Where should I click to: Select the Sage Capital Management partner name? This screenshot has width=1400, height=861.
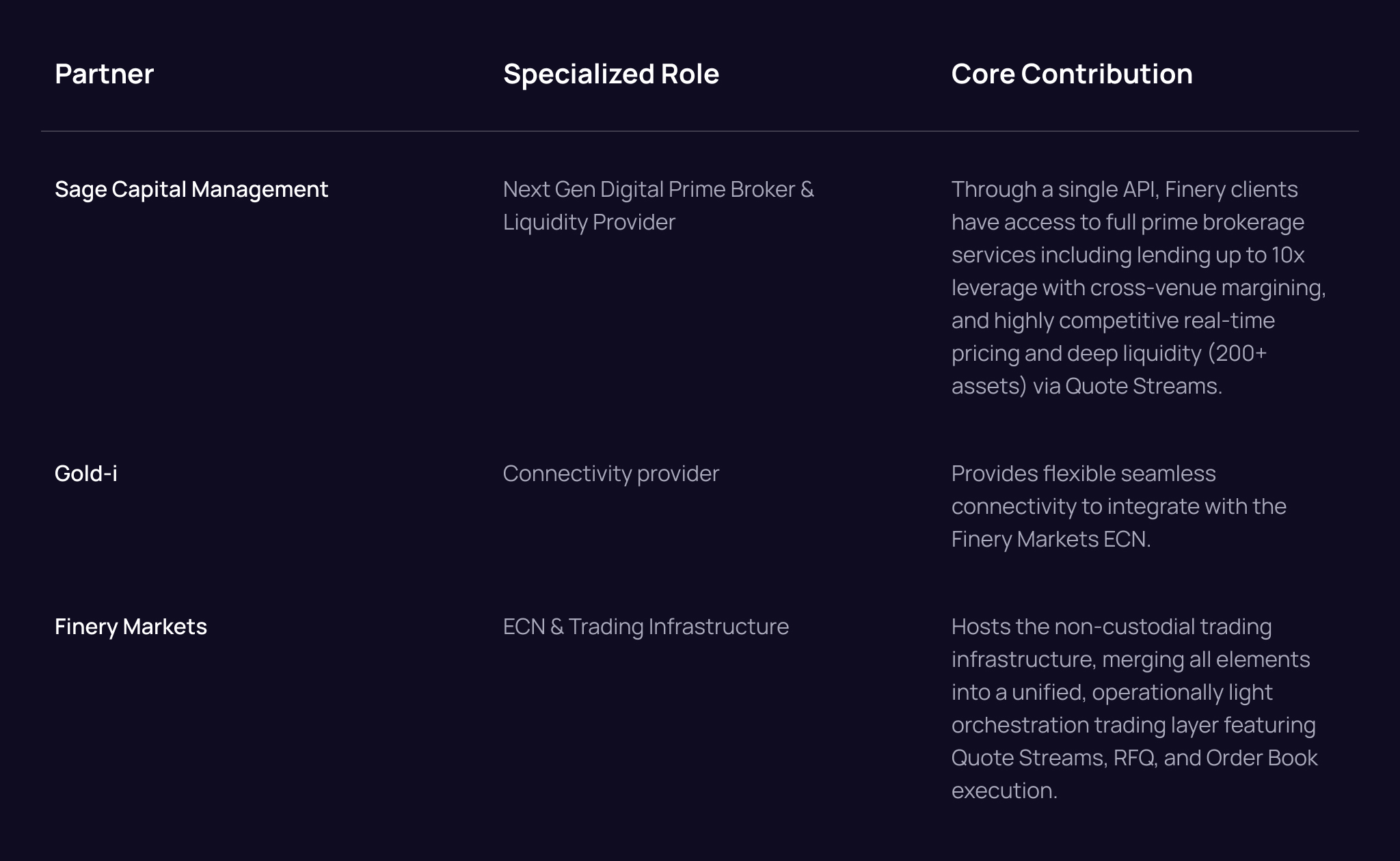pos(191,189)
